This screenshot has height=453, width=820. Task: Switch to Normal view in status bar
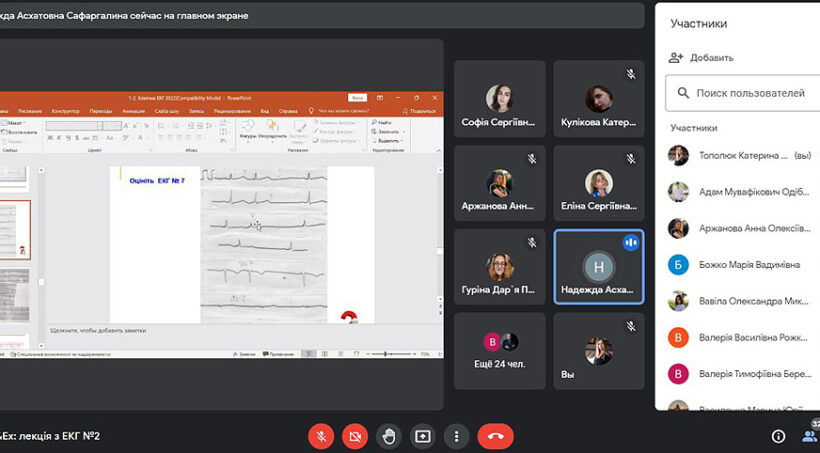[x=309, y=354]
